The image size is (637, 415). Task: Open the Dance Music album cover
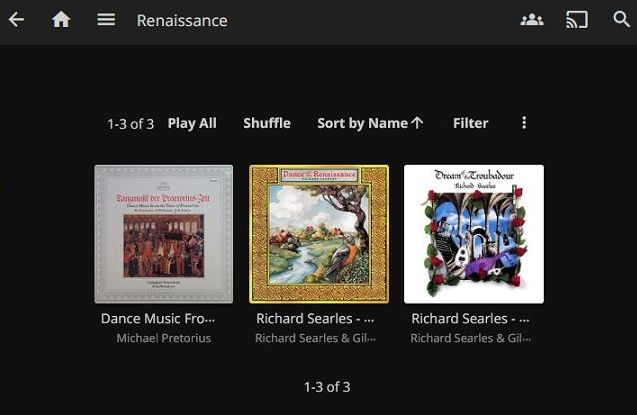click(x=164, y=234)
